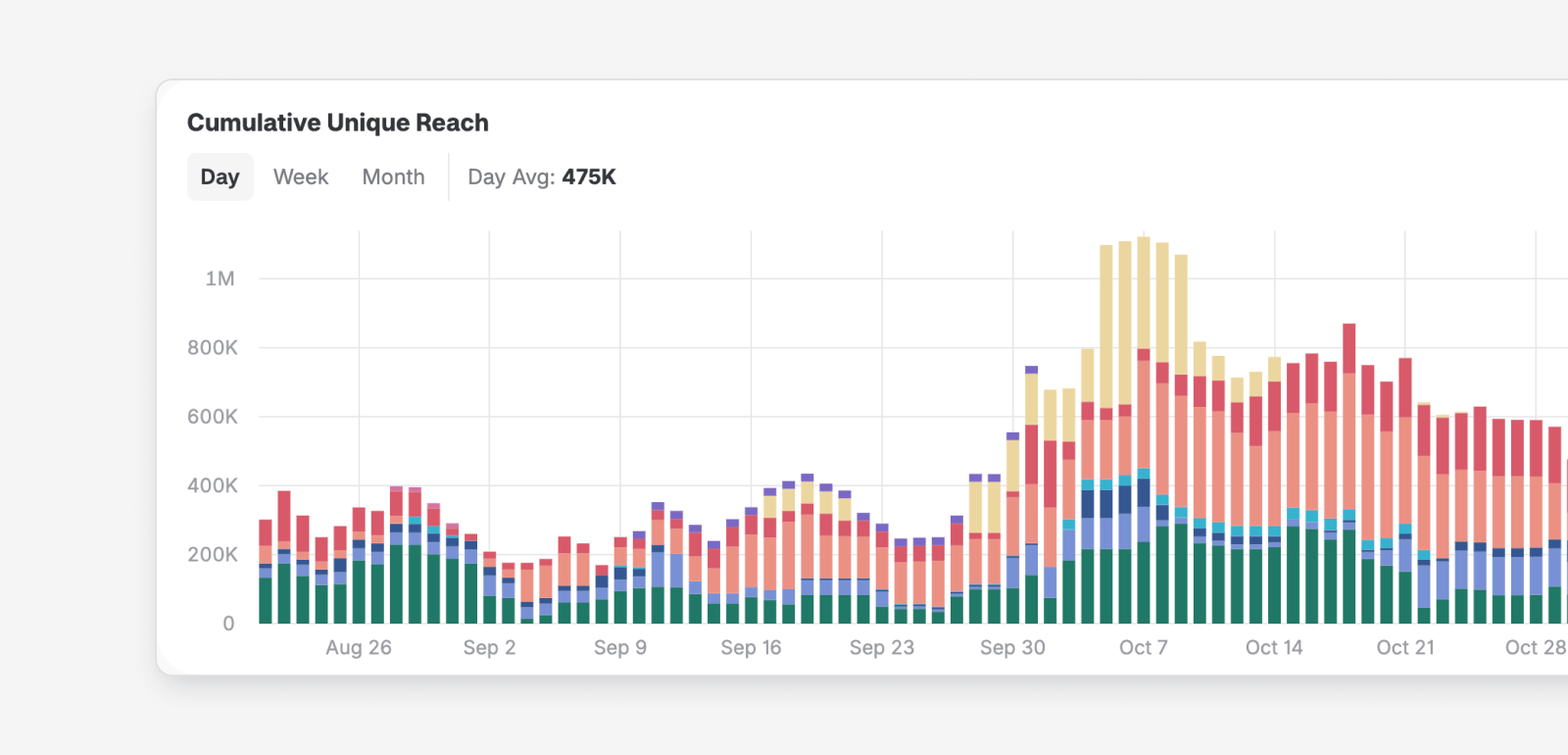The width and height of the screenshot is (1568, 755).
Task: Click the bar above Aug 26
Action: [359, 566]
